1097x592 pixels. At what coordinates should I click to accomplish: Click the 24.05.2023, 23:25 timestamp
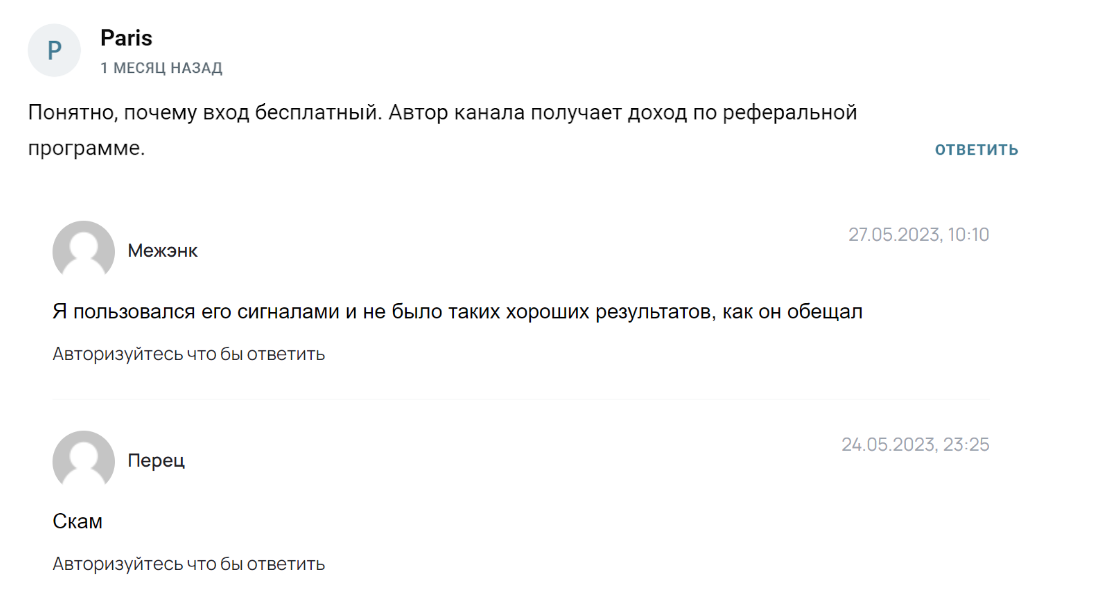915,445
